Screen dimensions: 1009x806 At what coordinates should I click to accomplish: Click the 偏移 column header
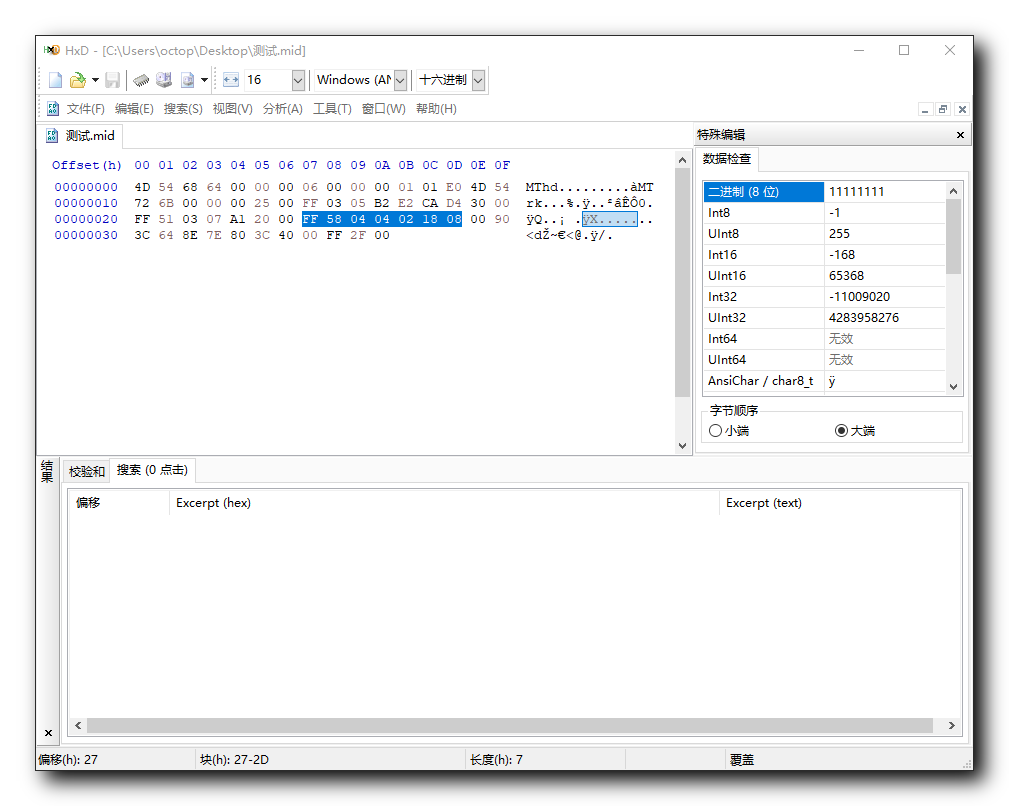click(118, 503)
